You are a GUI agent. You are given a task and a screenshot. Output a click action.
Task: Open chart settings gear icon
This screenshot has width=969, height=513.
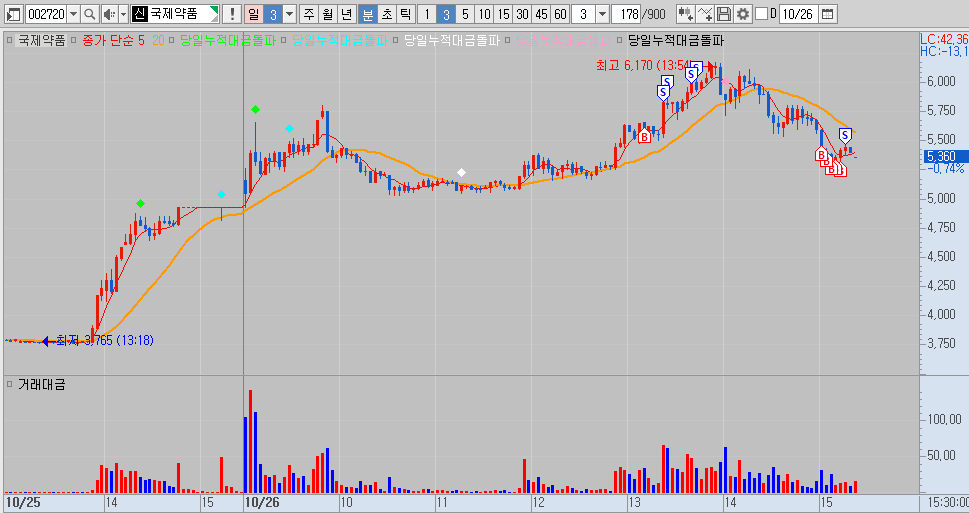tap(743, 14)
